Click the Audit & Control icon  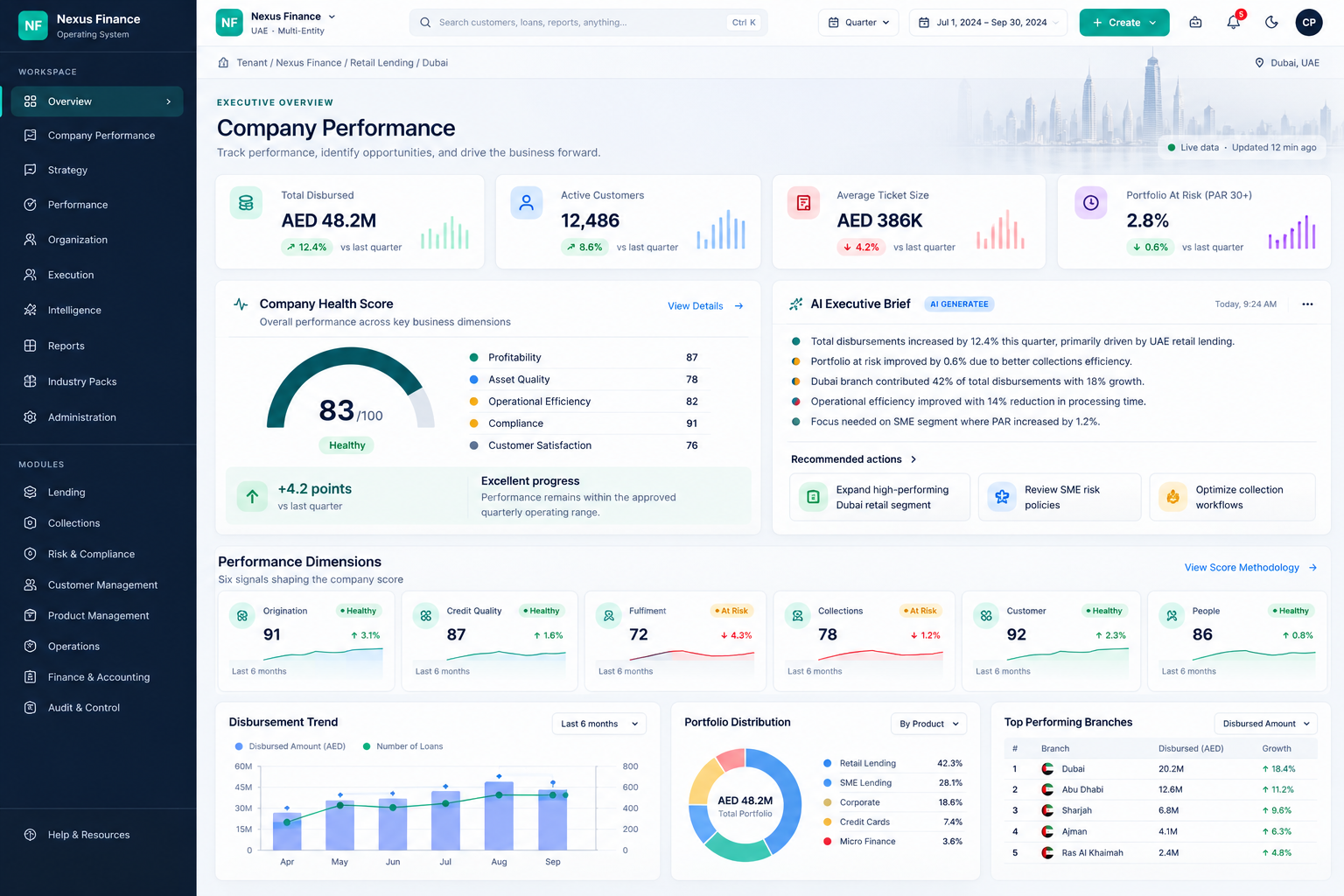(30, 708)
